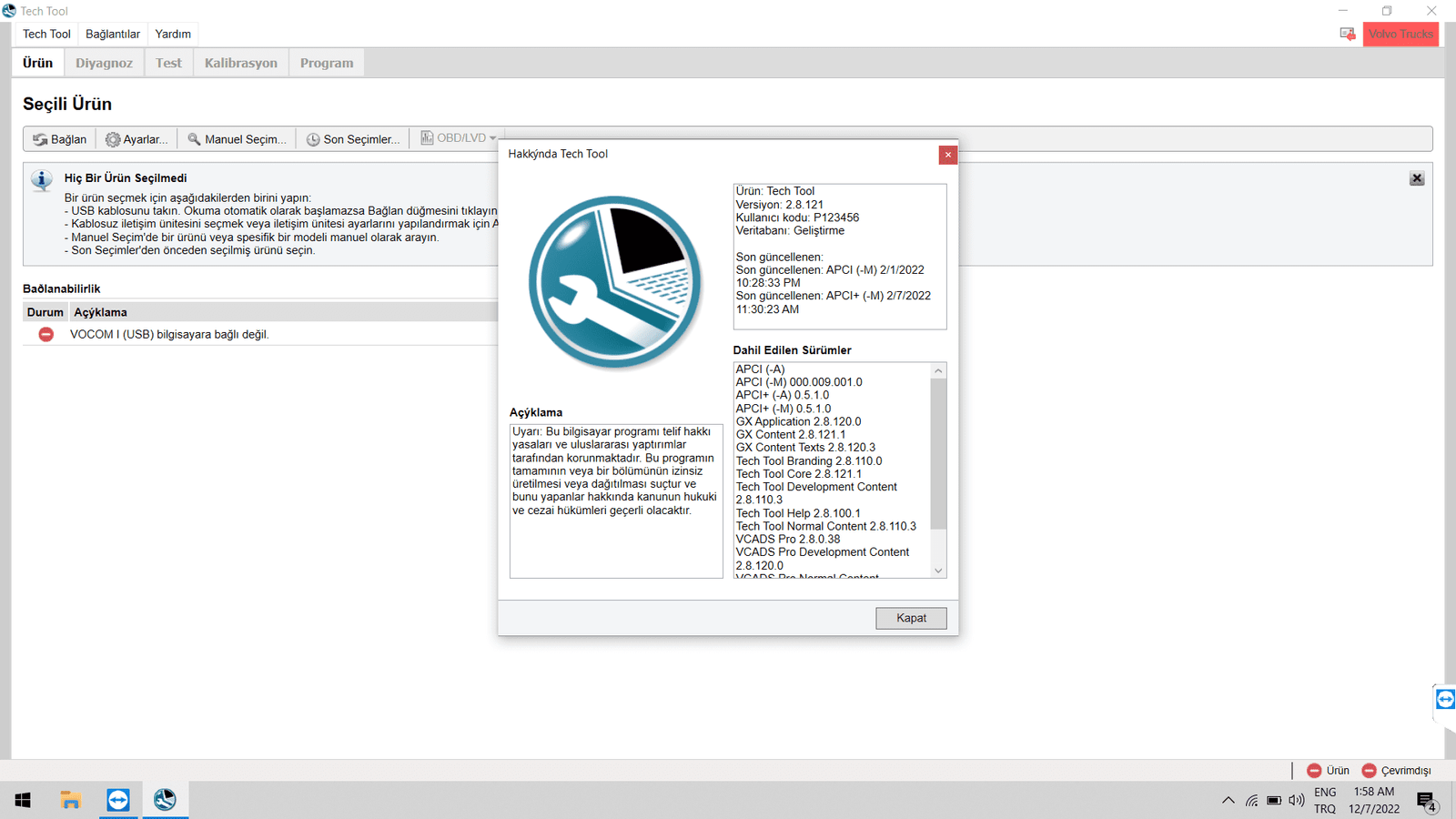Screen dimensions: 1456x819
Task: Click the Volvo Trucks button
Action: (x=1400, y=34)
